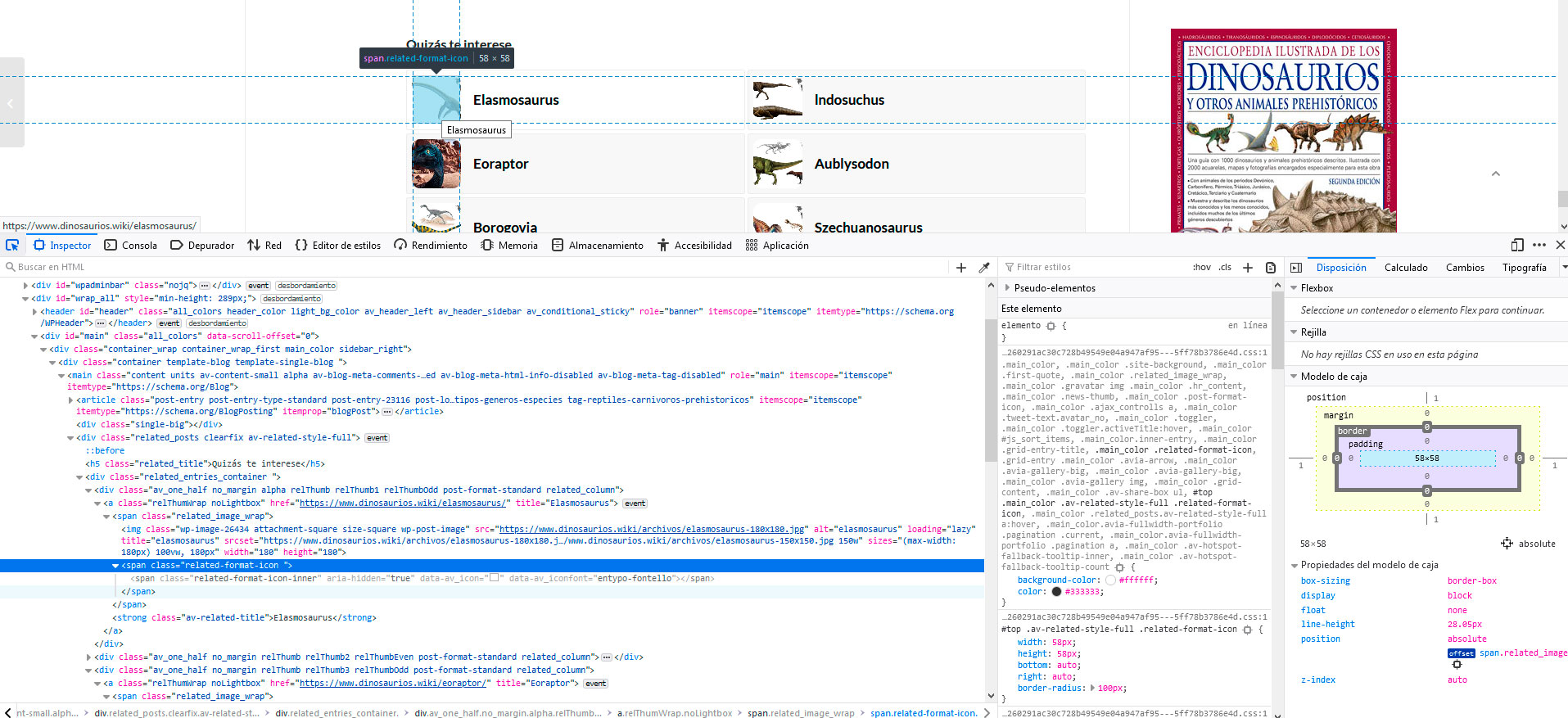Click the element selector highlighter icon beside 'elemento'
The width and height of the screenshot is (1568, 718).
(1050, 326)
